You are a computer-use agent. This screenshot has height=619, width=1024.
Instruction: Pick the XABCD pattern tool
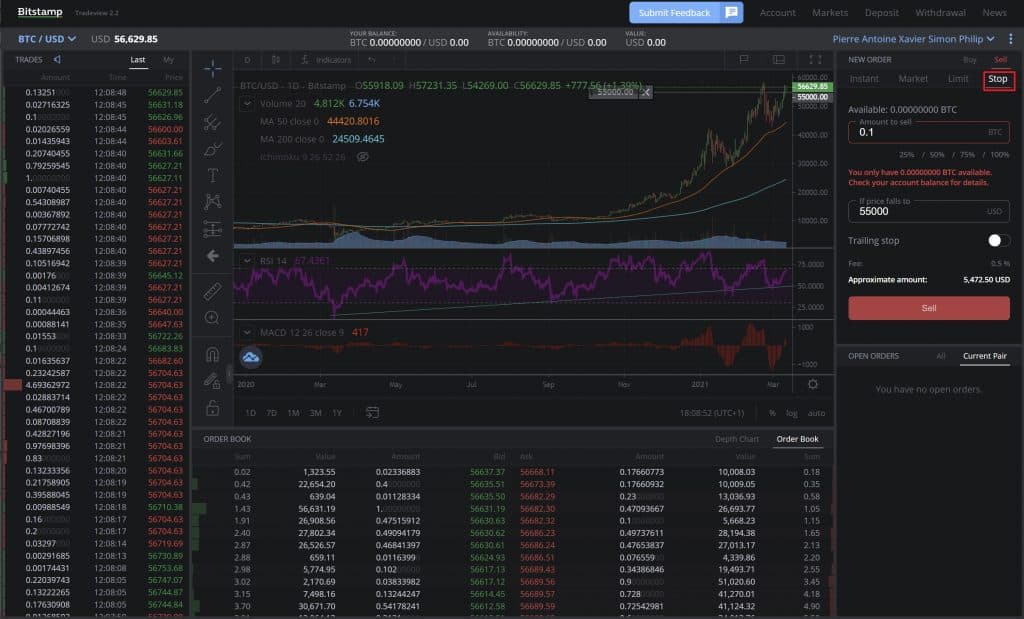point(213,201)
